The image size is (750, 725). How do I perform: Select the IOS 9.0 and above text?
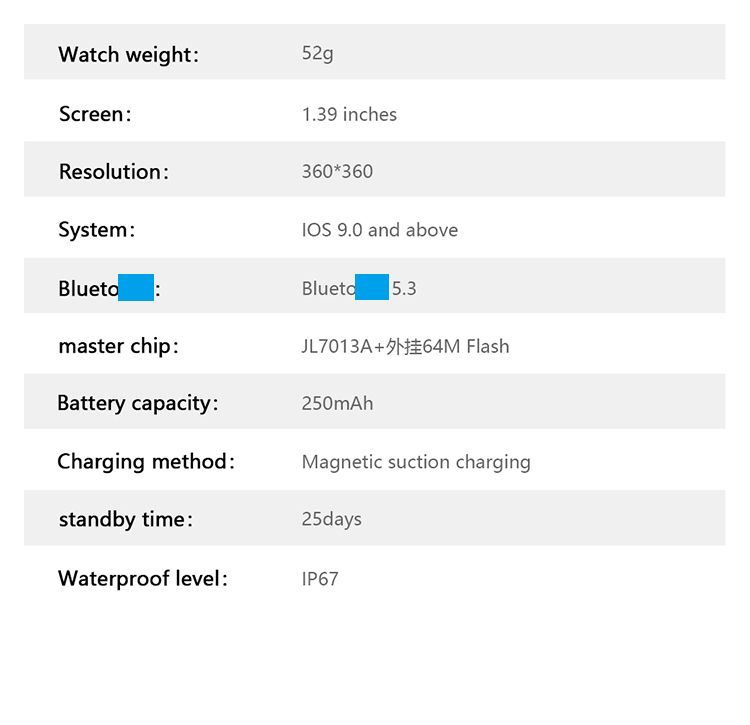click(379, 230)
